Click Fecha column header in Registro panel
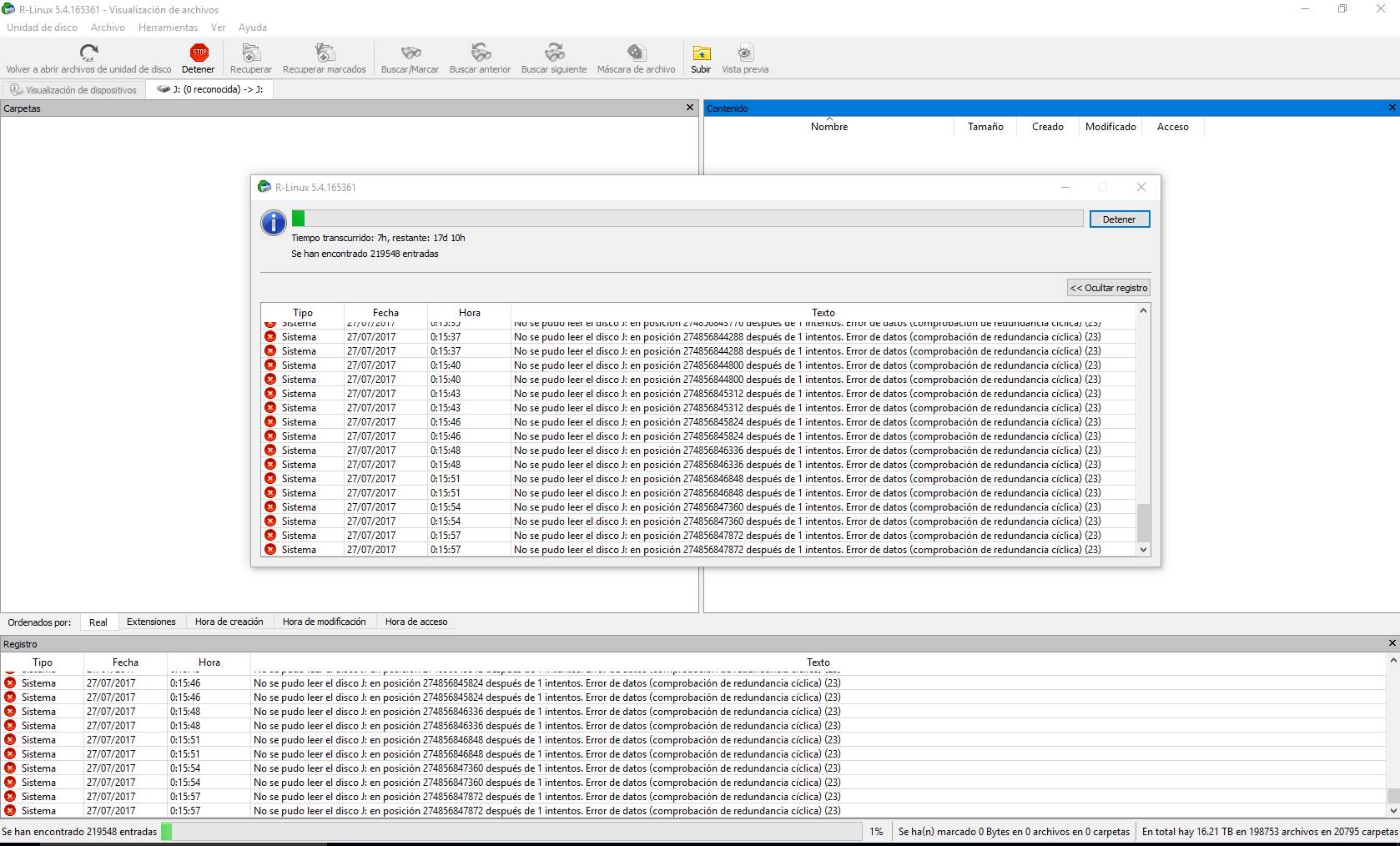Viewport: 1400px width, 846px height. [x=125, y=662]
